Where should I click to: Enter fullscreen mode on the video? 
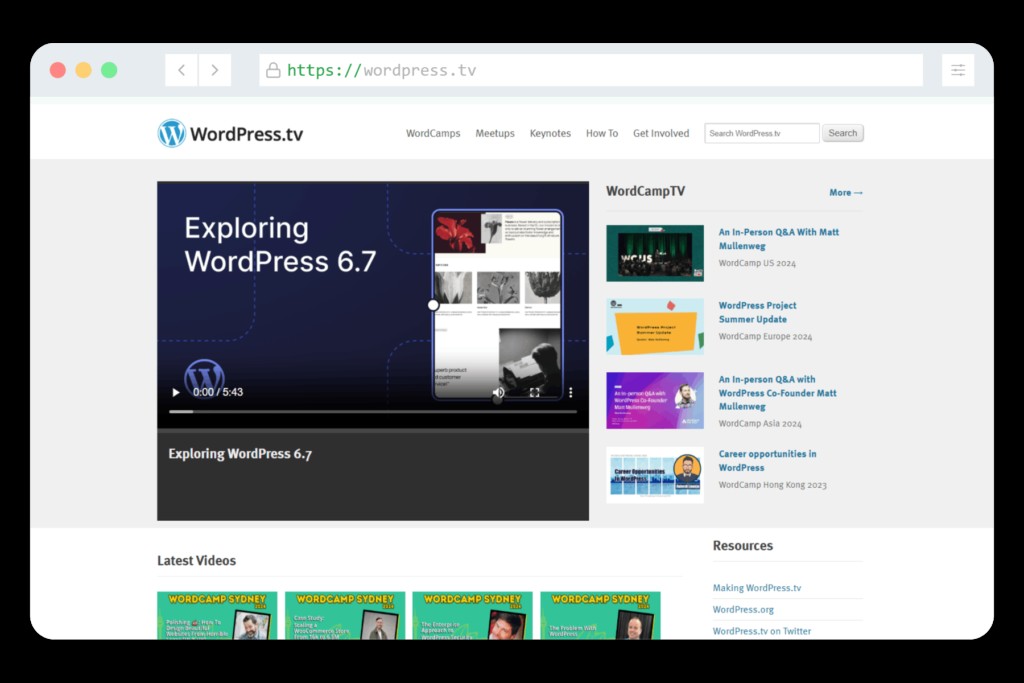click(x=534, y=392)
